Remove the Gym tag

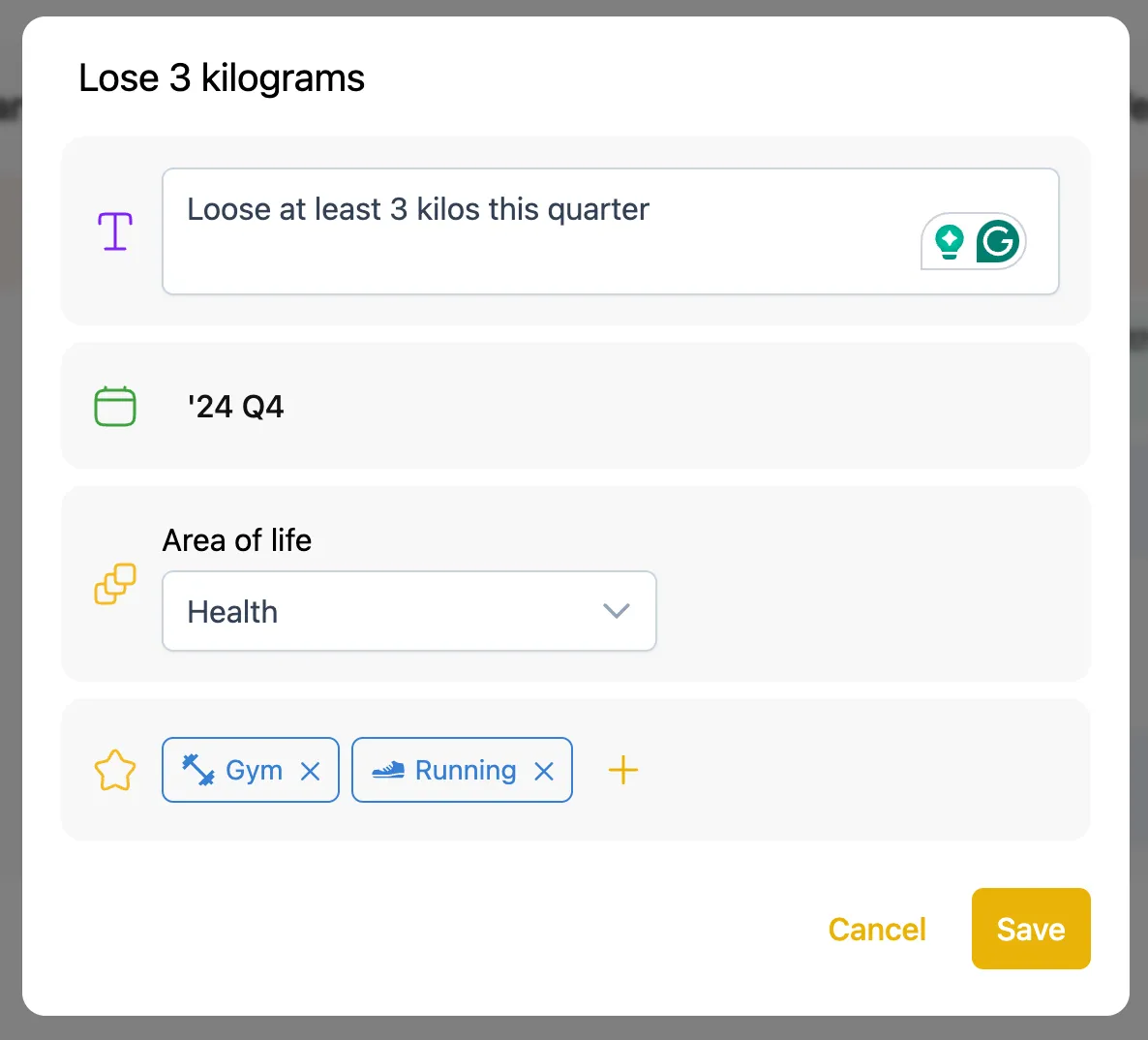click(311, 770)
